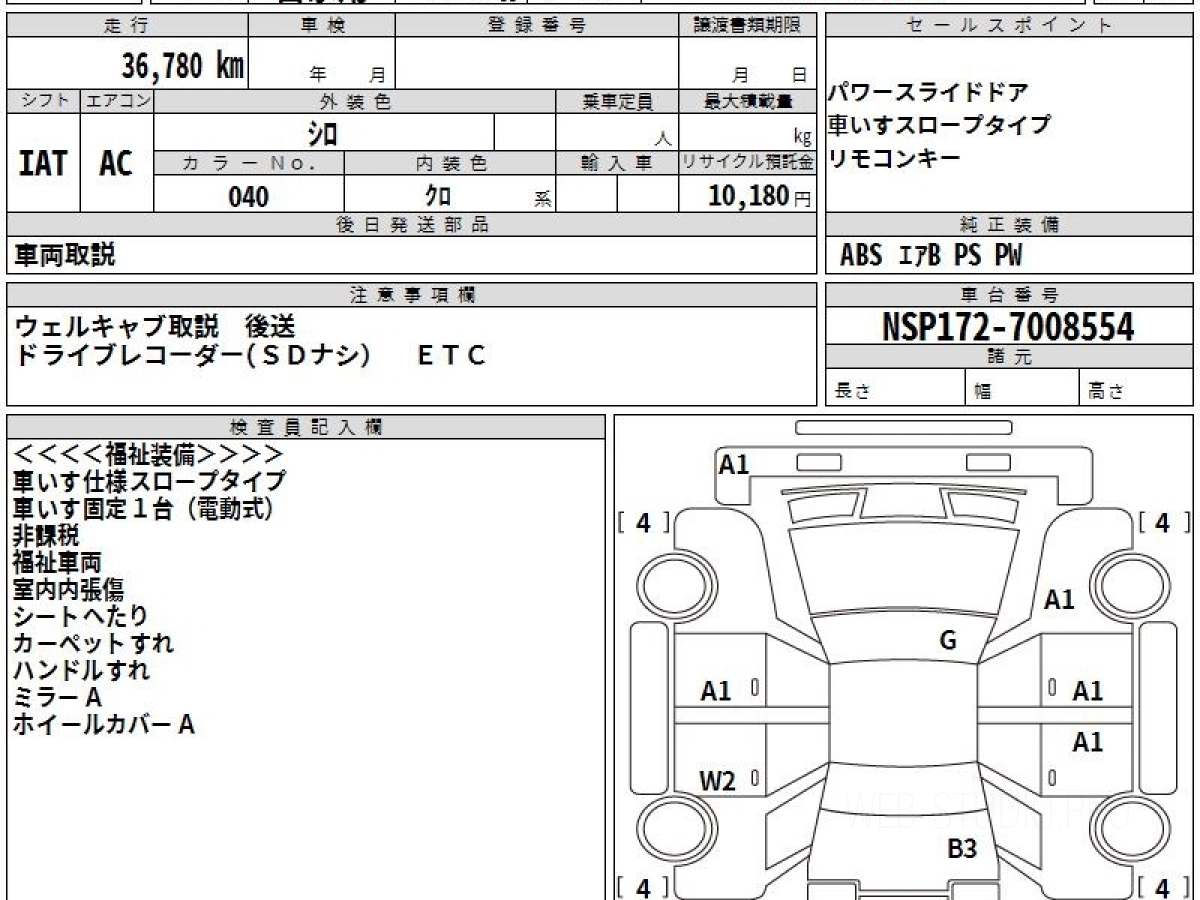The width and height of the screenshot is (1200, 900).
Task: Select the 走行 column header
Action: coord(126,26)
